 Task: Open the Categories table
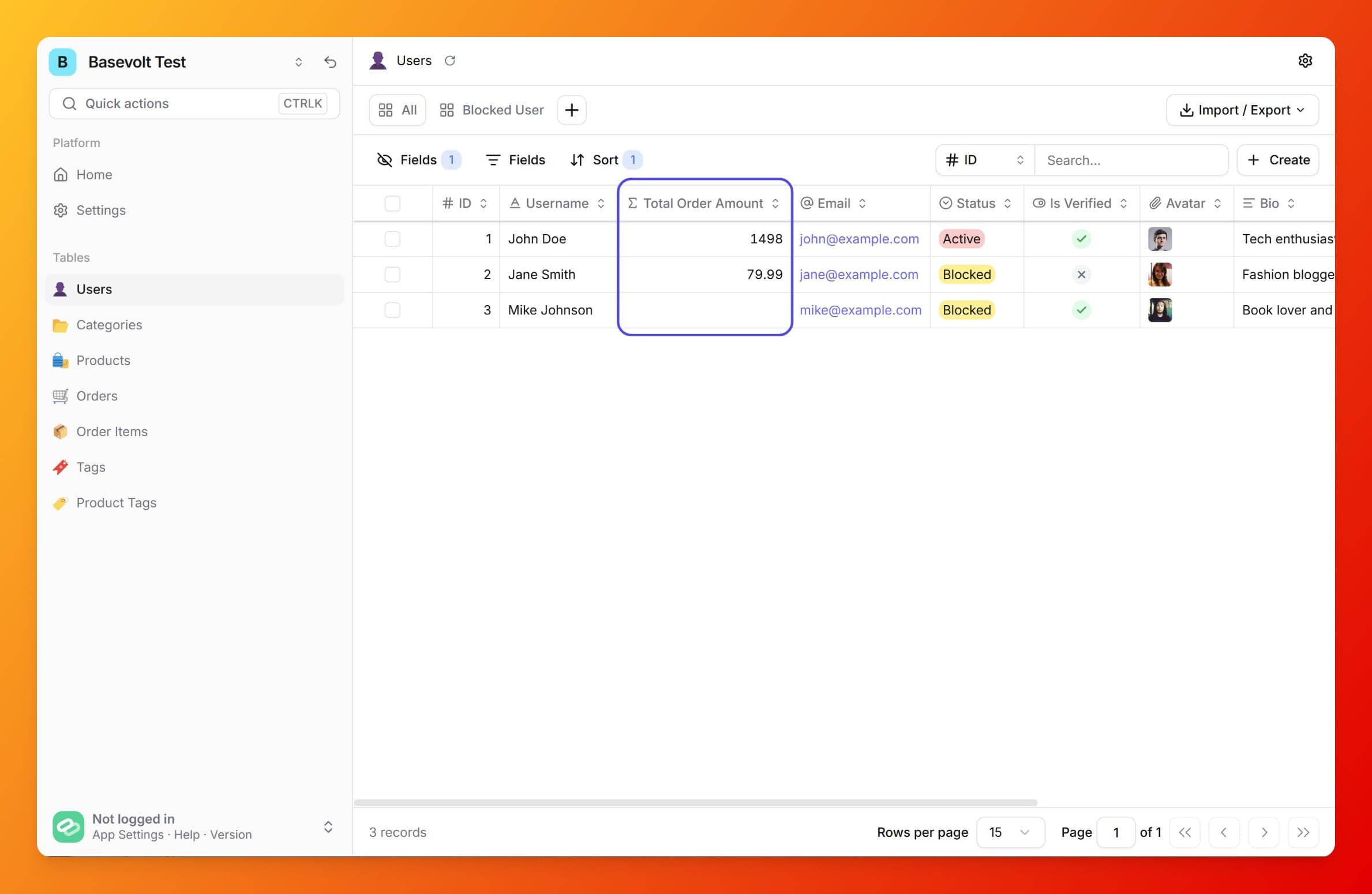[x=109, y=325]
